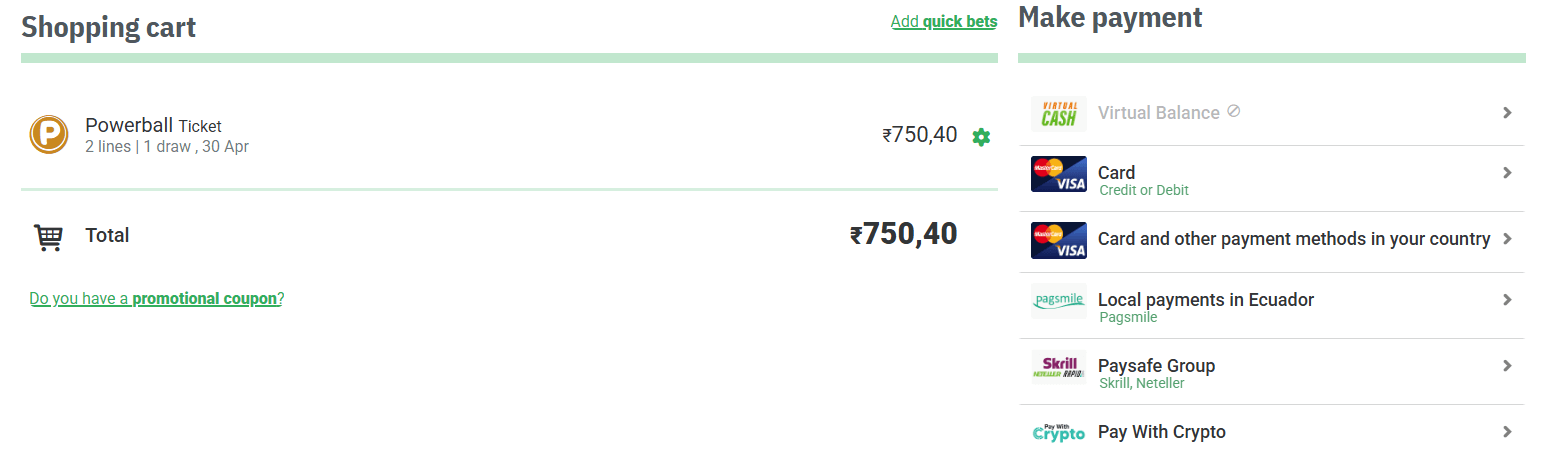Click the disabled icon next to Virtual Balance
The width and height of the screenshot is (1543, 463).
click(1234, 112)
